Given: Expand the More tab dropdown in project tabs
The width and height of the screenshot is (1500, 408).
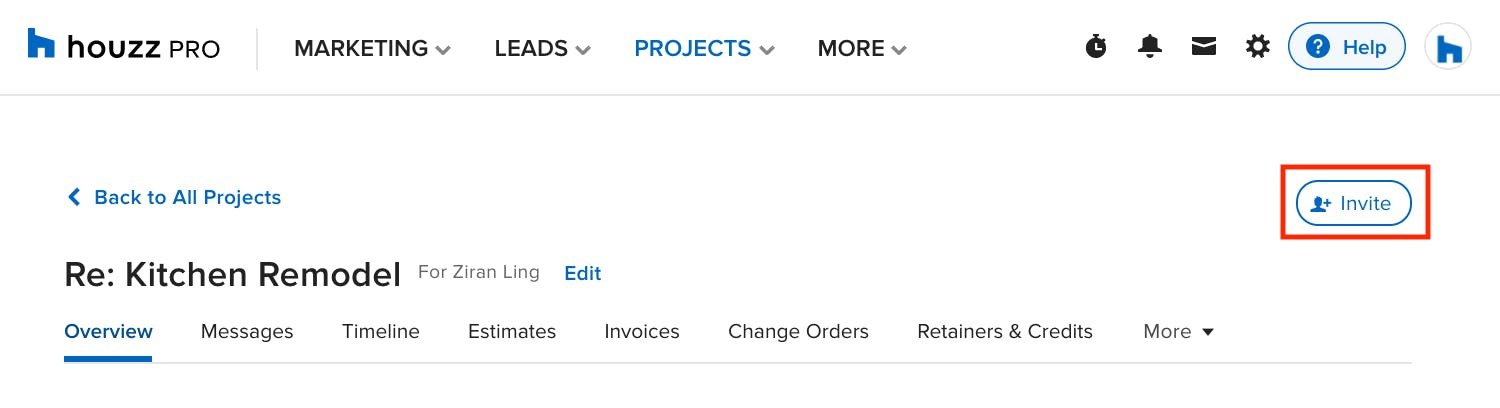Looking at the screenshot, I should pos(1178,331).
